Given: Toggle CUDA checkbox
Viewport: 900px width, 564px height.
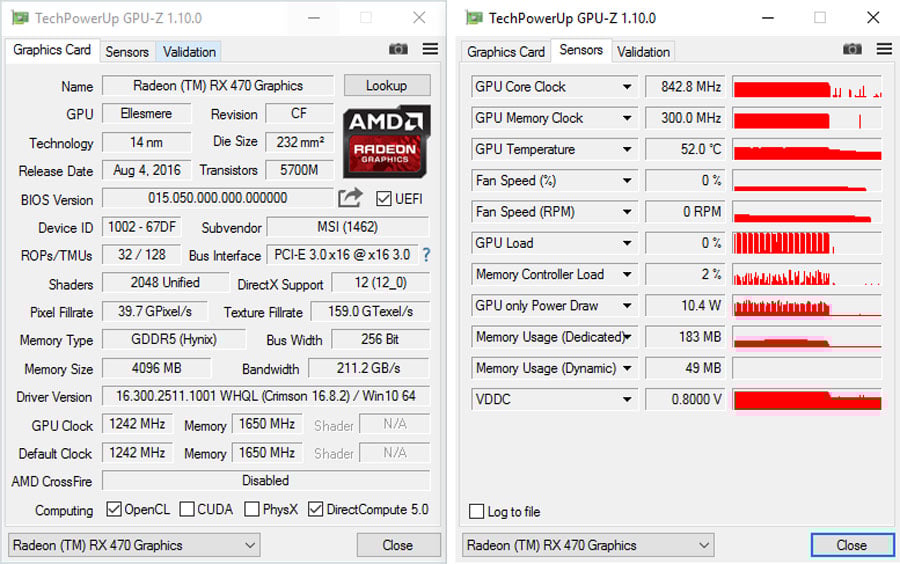Looking at the screenshot, I should point(187,509).
